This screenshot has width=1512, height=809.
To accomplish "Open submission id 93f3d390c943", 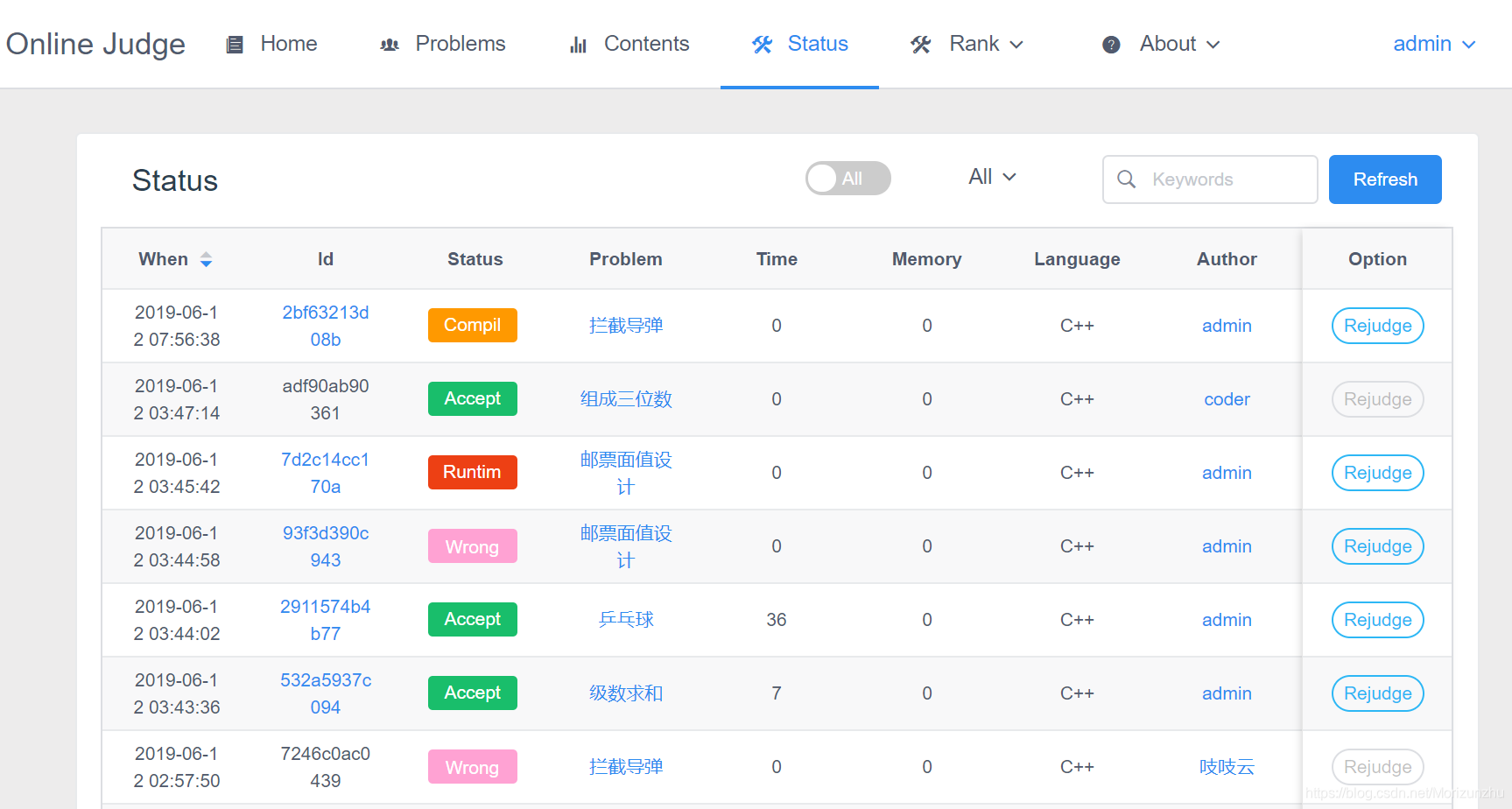I will pos(326,546).
